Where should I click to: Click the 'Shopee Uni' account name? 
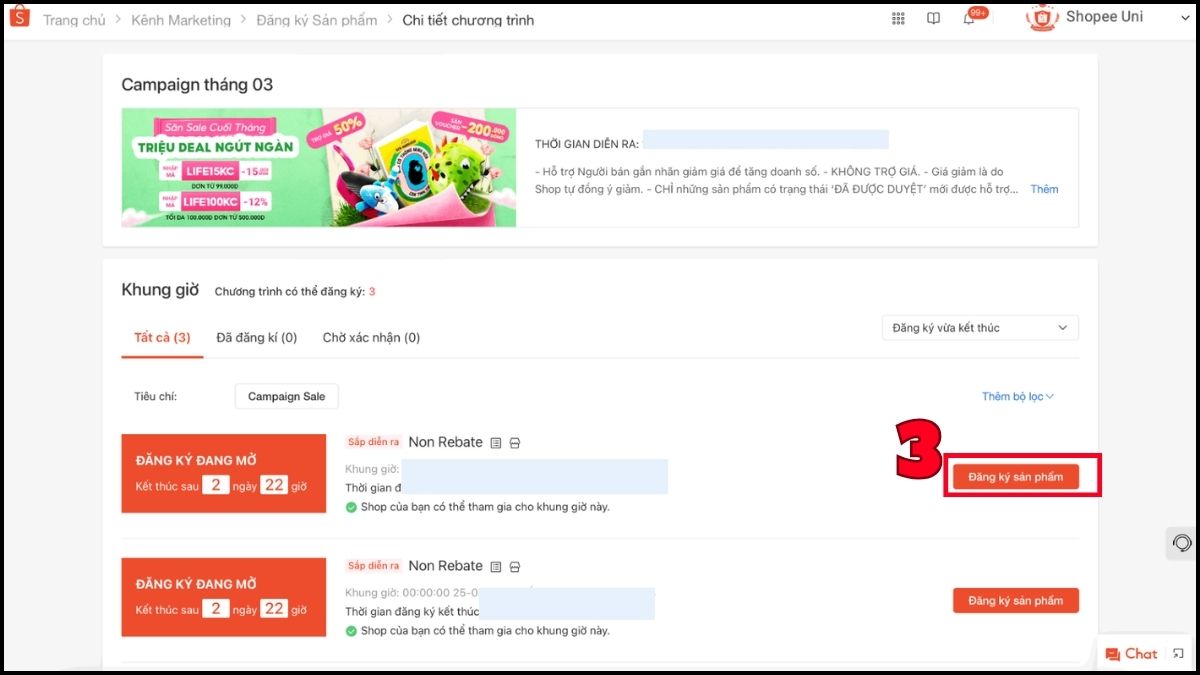(1104, 17)
